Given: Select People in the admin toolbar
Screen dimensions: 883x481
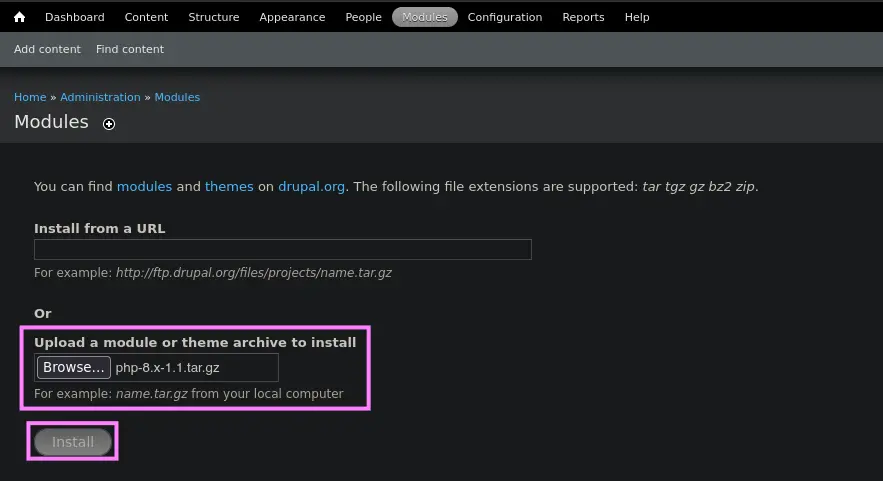Looking at the screenshot, I should coord(363,17).
